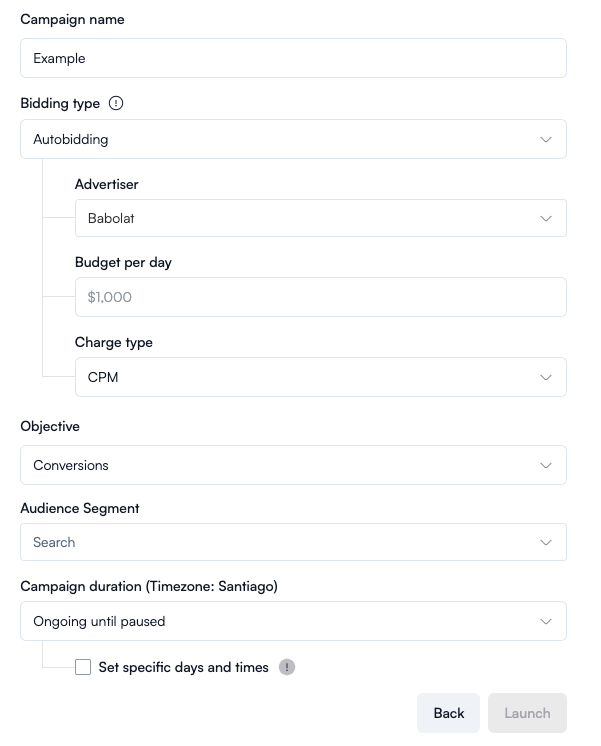Image resolution: width=601 pixels, height=746 pixels.
Task: Click the Budget per day input
Action: pos(320,297)
